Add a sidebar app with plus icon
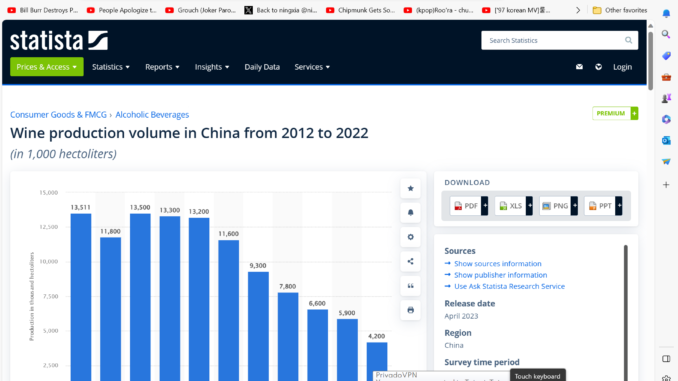Viewport: 678px width, 381px height. click(x=666, y=185)
